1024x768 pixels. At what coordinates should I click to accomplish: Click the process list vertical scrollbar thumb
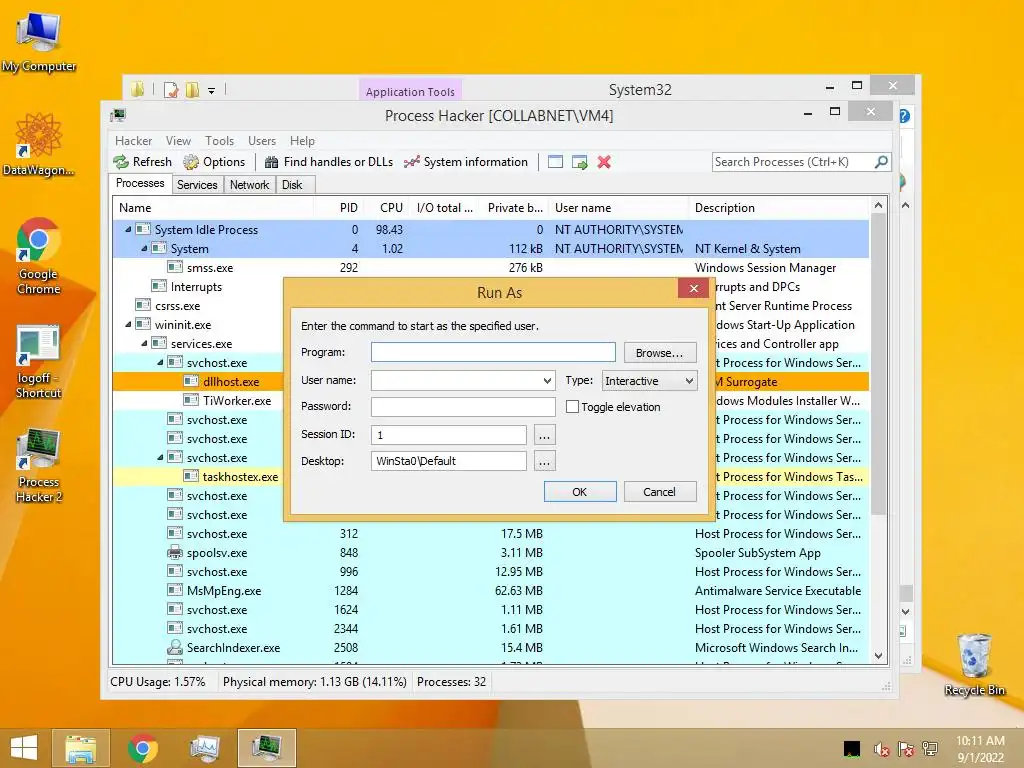click(878, 364)
